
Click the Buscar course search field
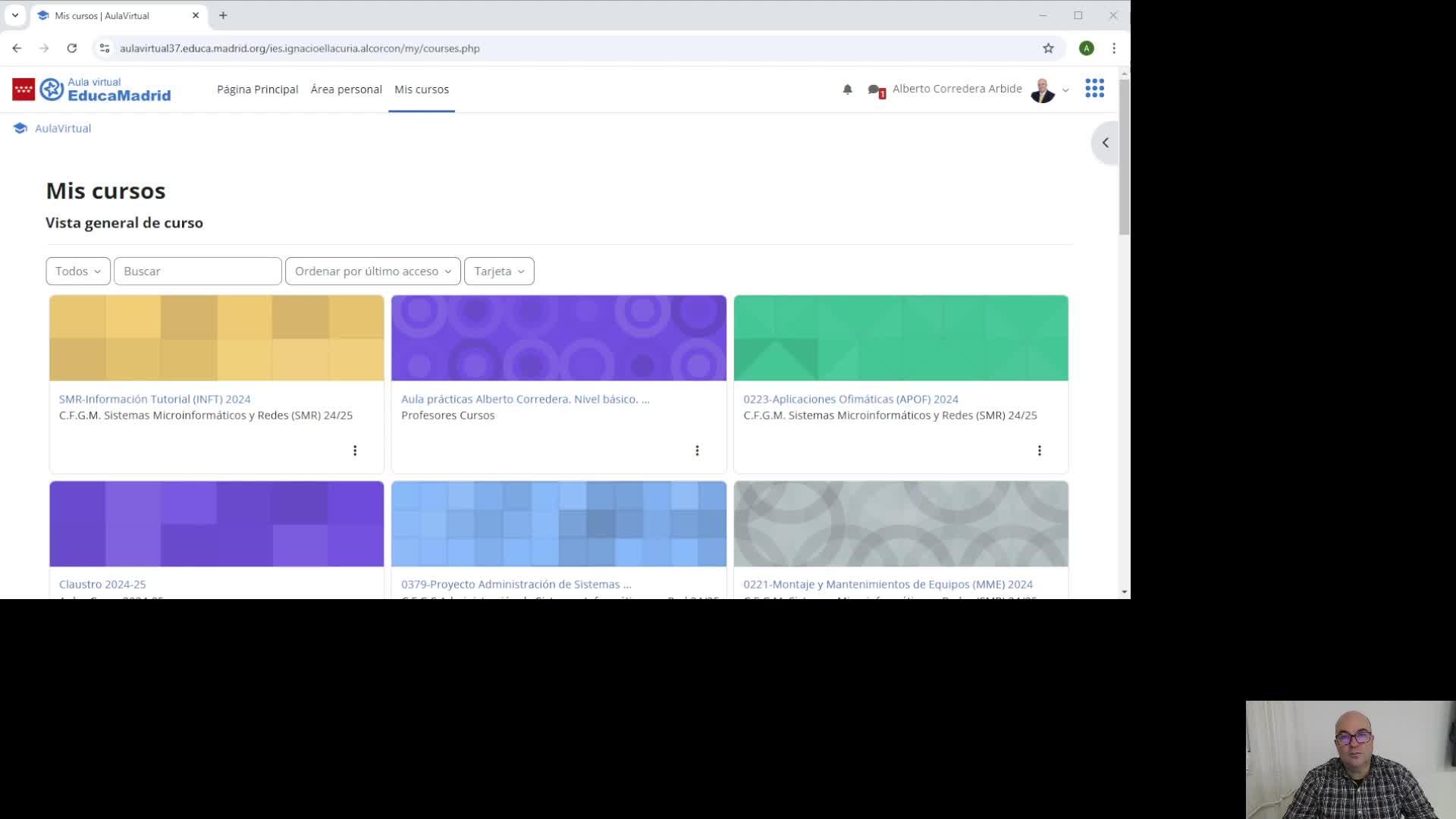tap(198, 271)
